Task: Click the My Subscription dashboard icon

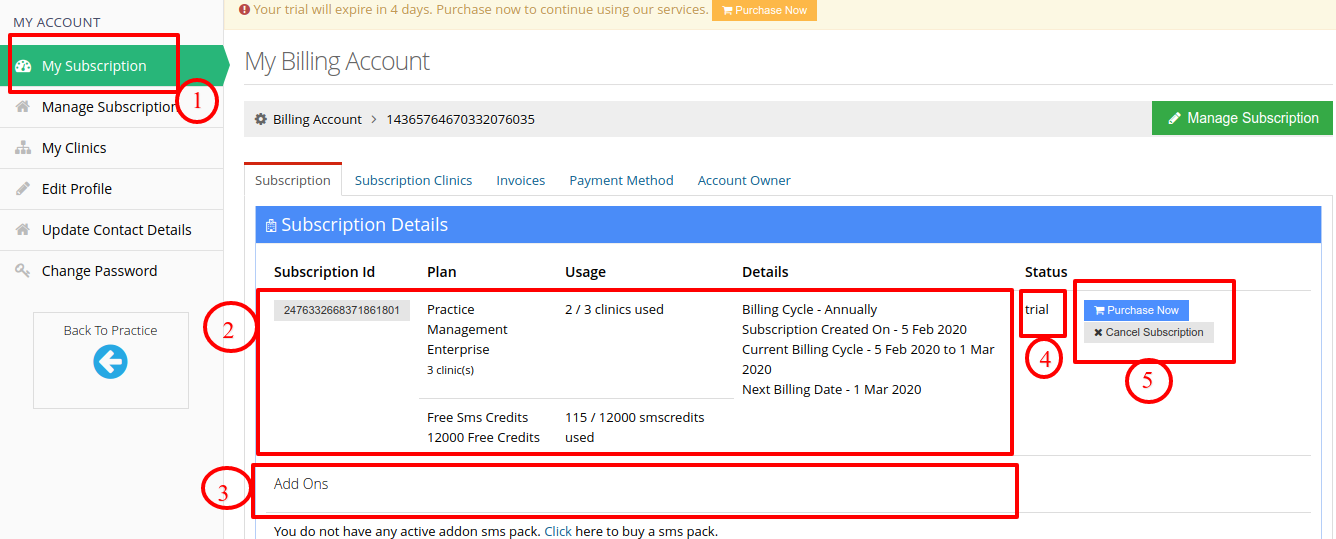Action: (x=23, y=66)
